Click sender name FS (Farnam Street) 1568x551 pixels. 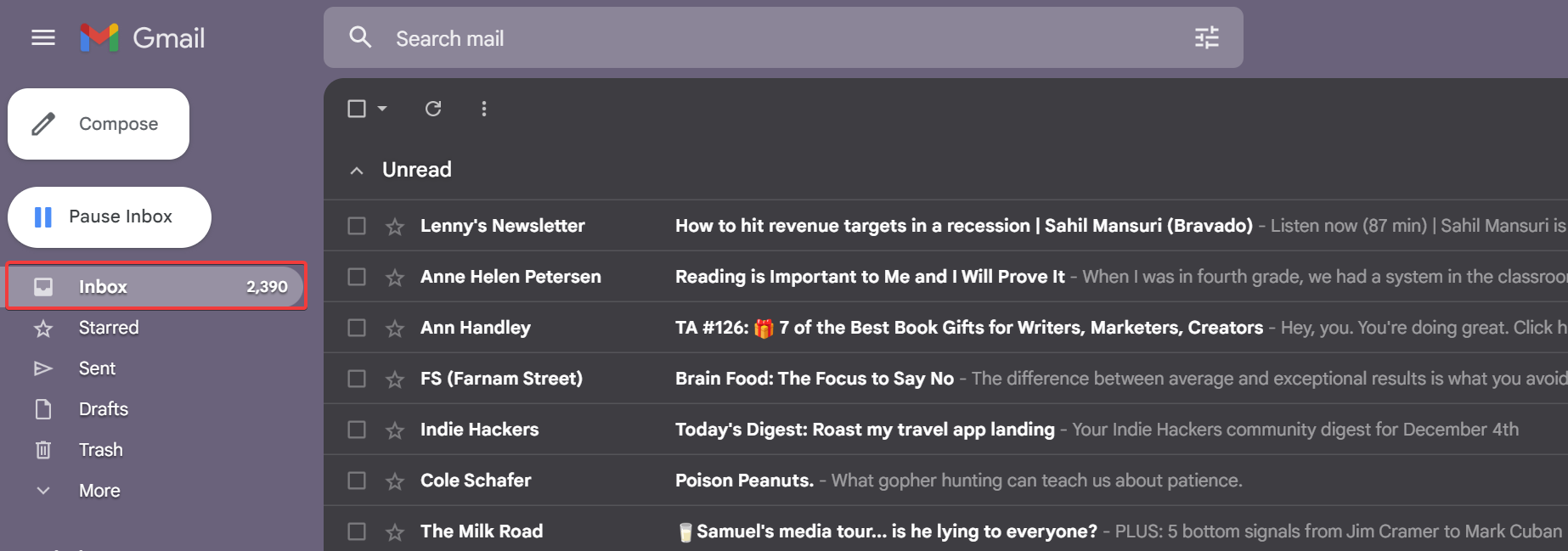[501, 379]
